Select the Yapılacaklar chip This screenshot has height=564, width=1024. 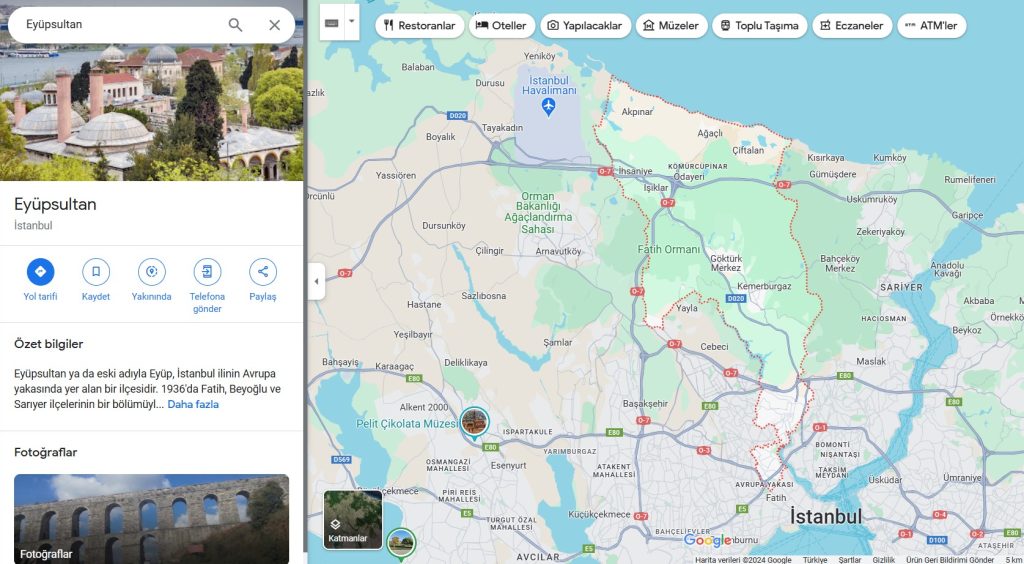585,26
